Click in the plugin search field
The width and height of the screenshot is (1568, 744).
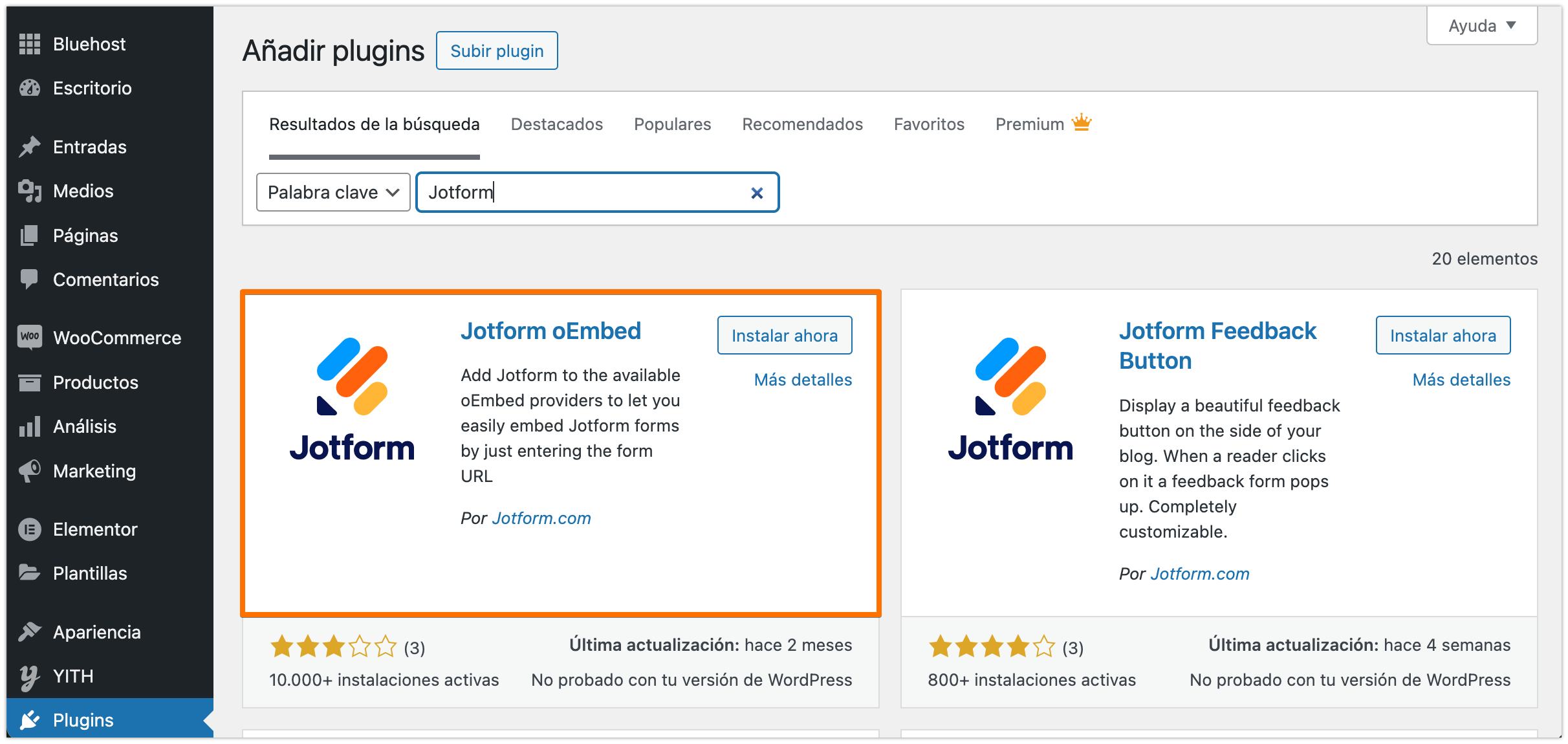(582, 192)
